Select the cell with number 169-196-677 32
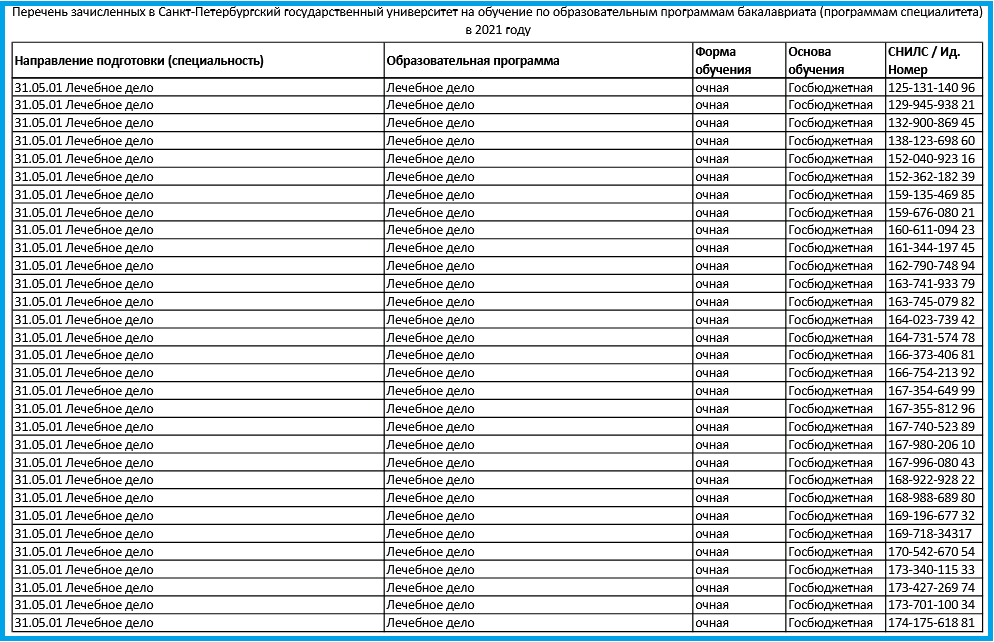This screenshot has width=994, height=642. pos(934,516)
